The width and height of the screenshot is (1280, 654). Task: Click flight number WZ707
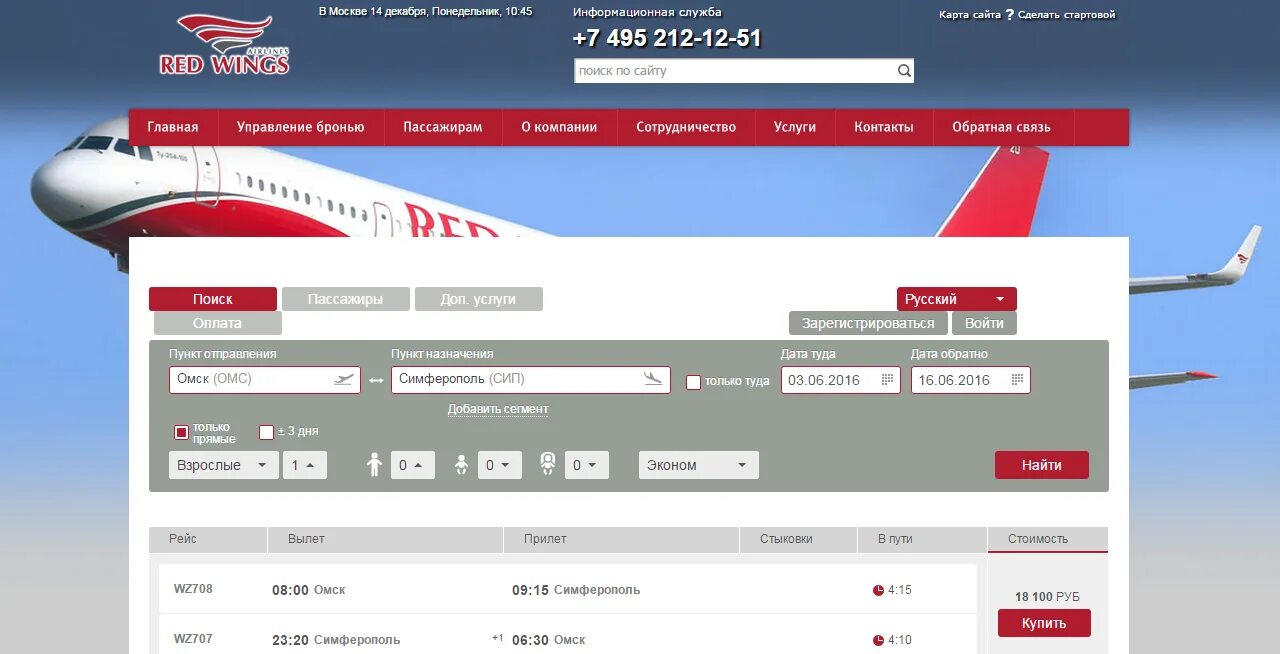coord(193,639)
